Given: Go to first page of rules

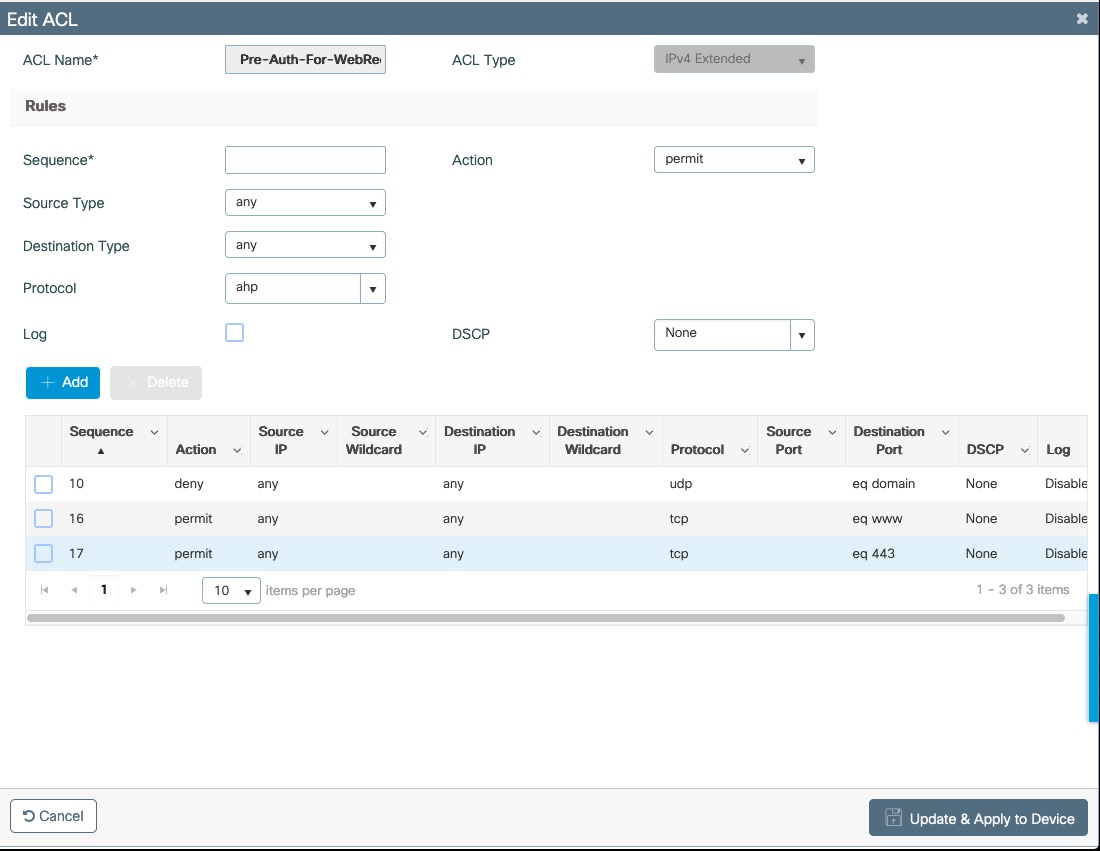Looking at the screenshot, I should [45, 590].
